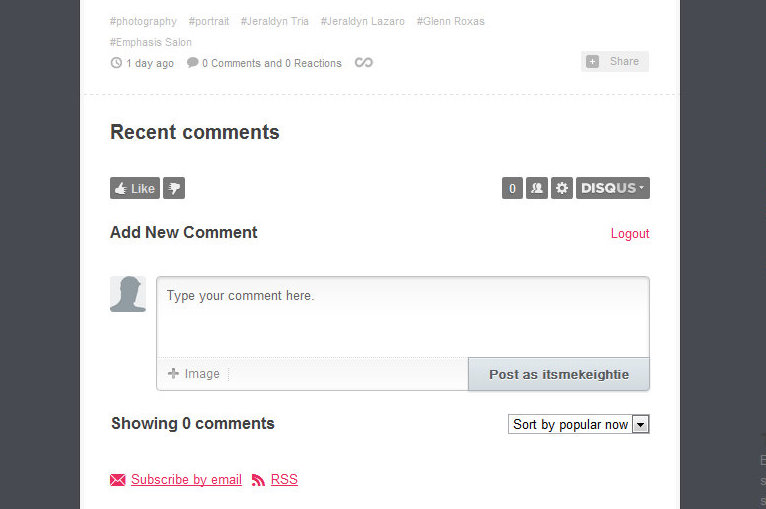Open the community user icon button
Viewport: 766px width, 509px height.
coord(536,188)
